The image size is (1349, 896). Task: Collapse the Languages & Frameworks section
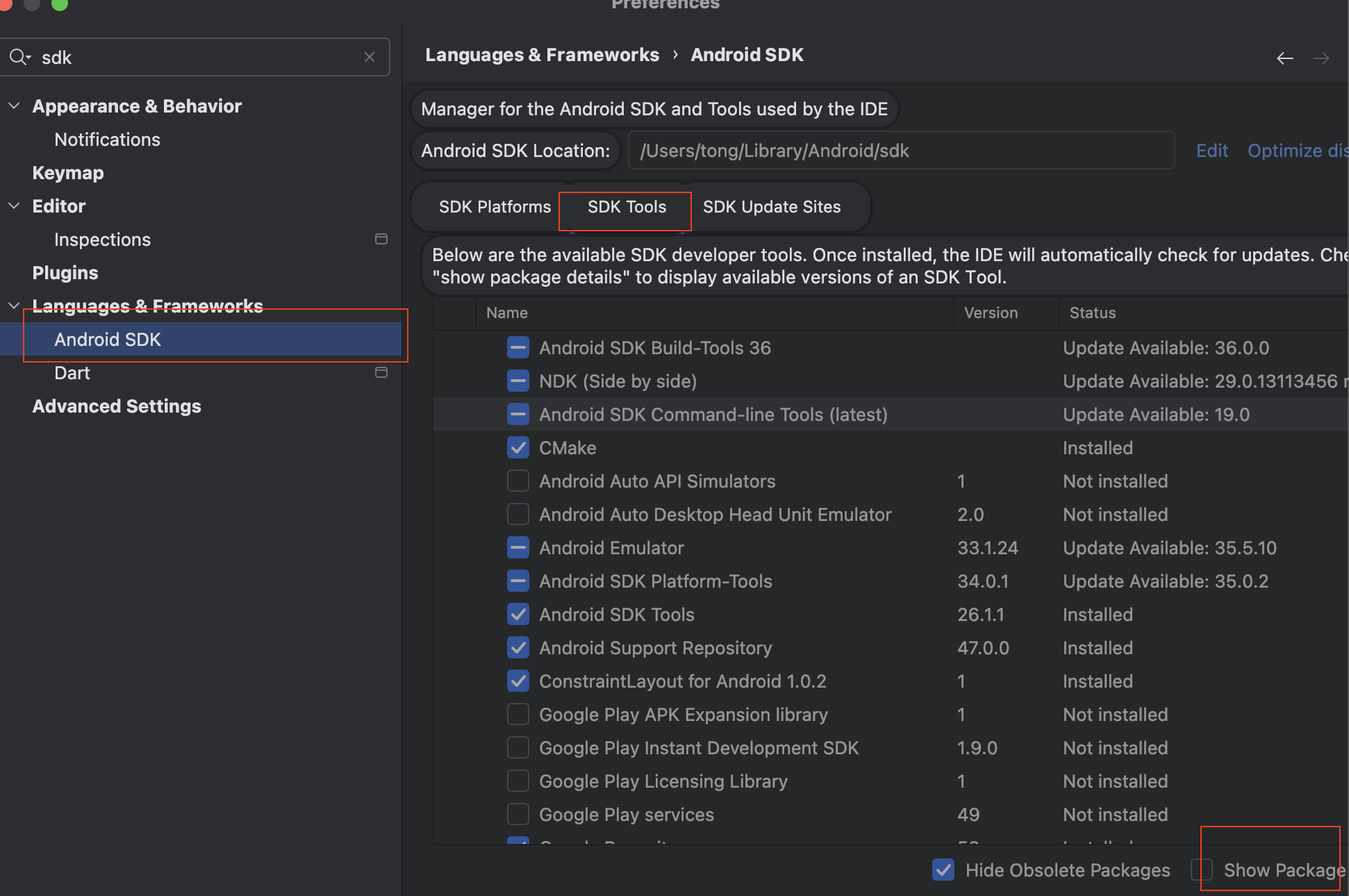tap(14, 306)
